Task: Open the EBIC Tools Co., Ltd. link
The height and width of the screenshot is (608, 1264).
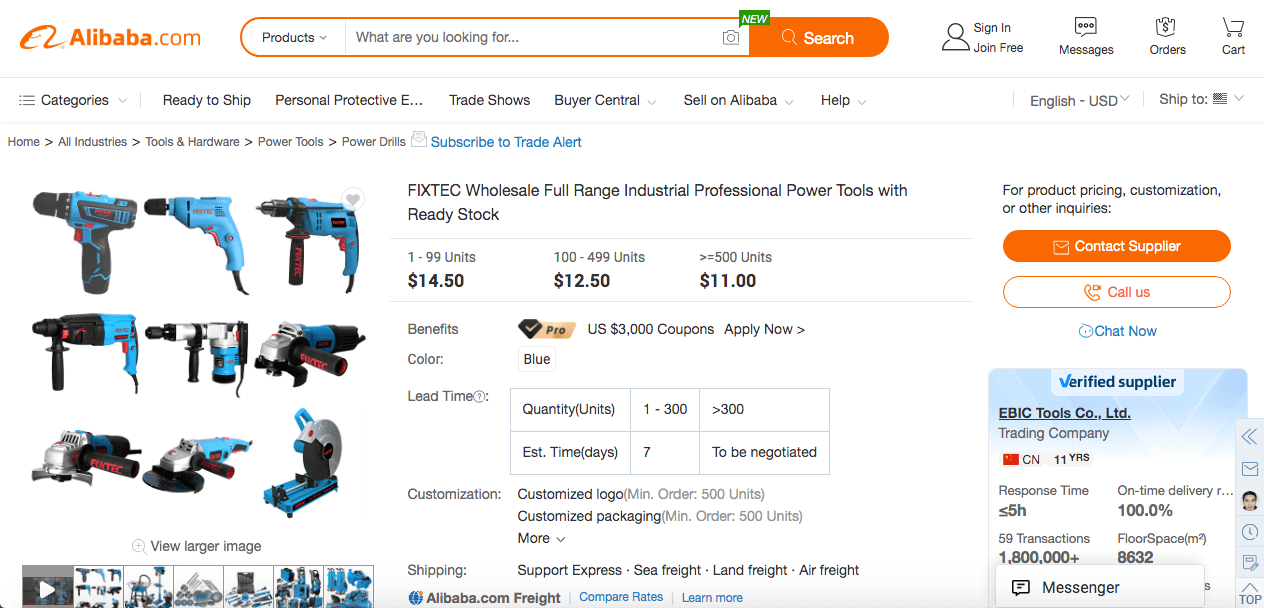Action: coord(1064,413)
